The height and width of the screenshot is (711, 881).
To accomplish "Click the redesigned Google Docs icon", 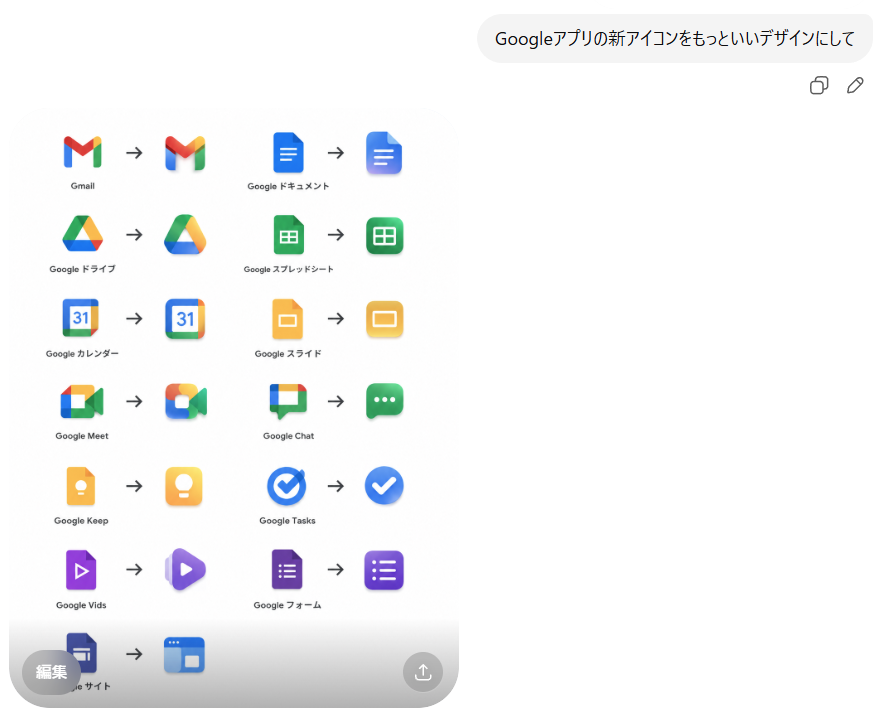I will (384, 153).
